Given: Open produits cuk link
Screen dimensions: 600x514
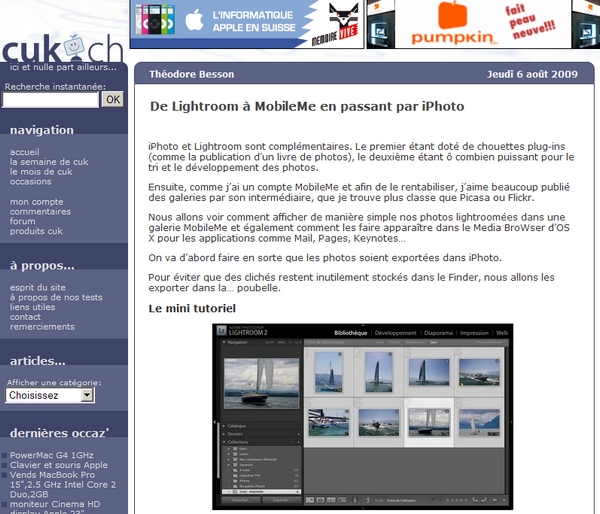Looking at the screenshot, I should [36, 231].
